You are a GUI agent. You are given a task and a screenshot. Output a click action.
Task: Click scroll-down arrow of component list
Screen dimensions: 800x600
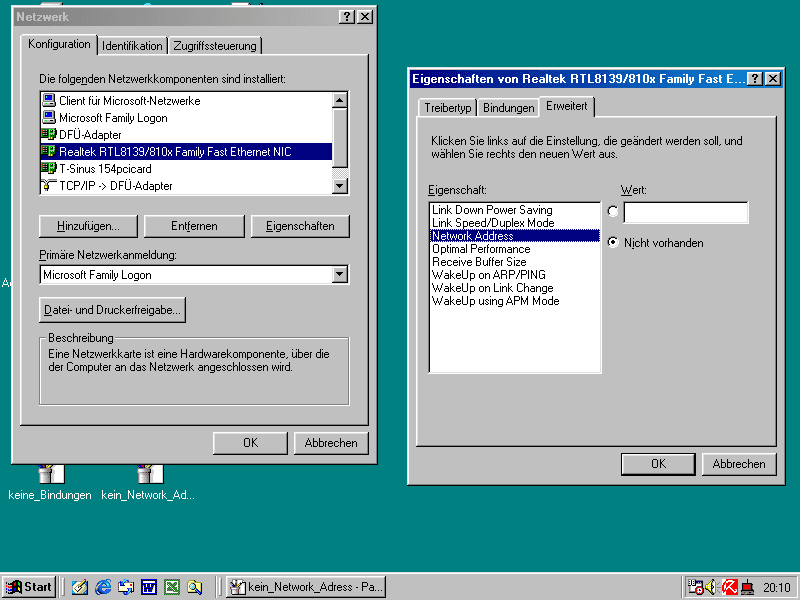point(340,186)
